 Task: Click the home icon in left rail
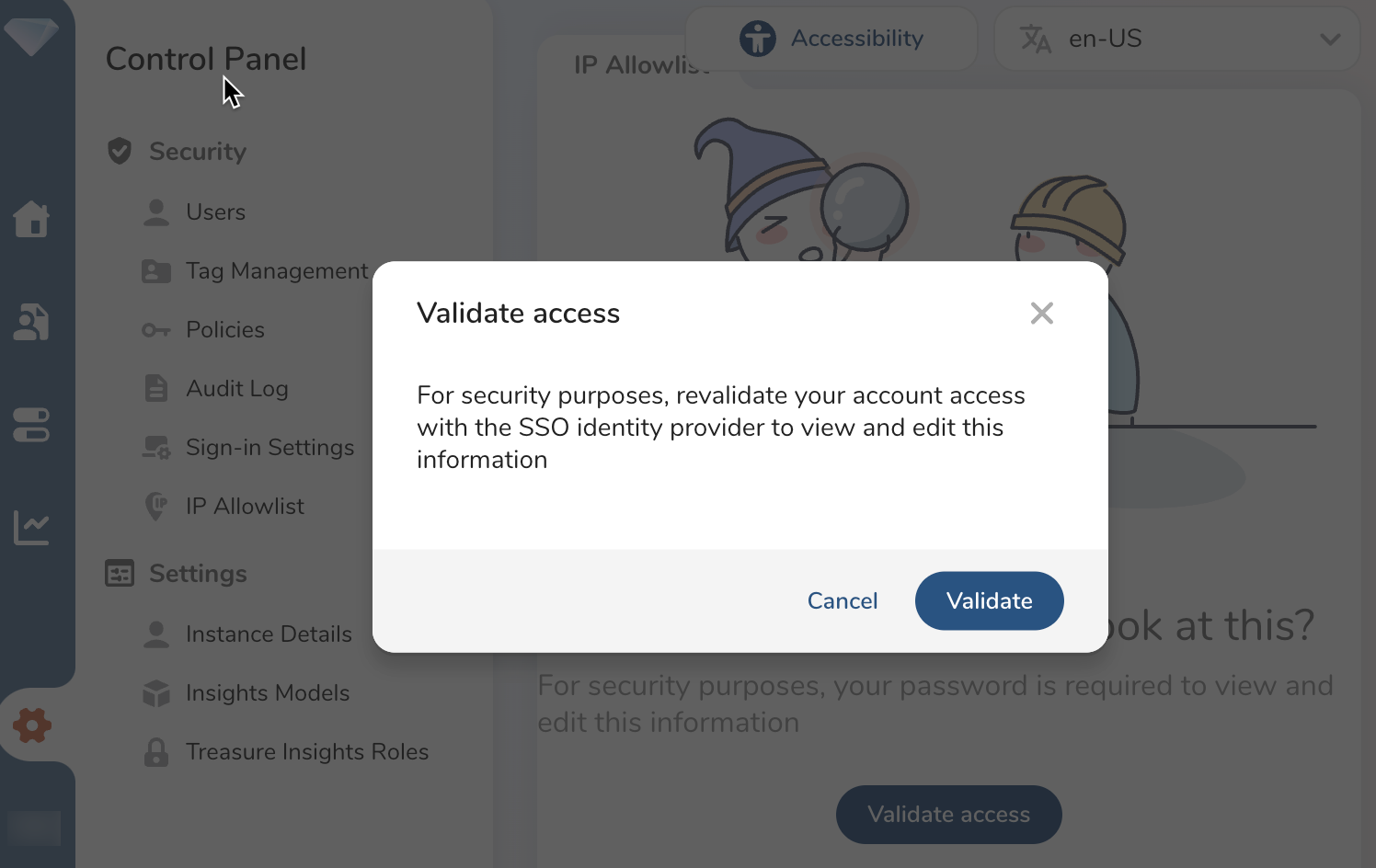pos(31,219)
